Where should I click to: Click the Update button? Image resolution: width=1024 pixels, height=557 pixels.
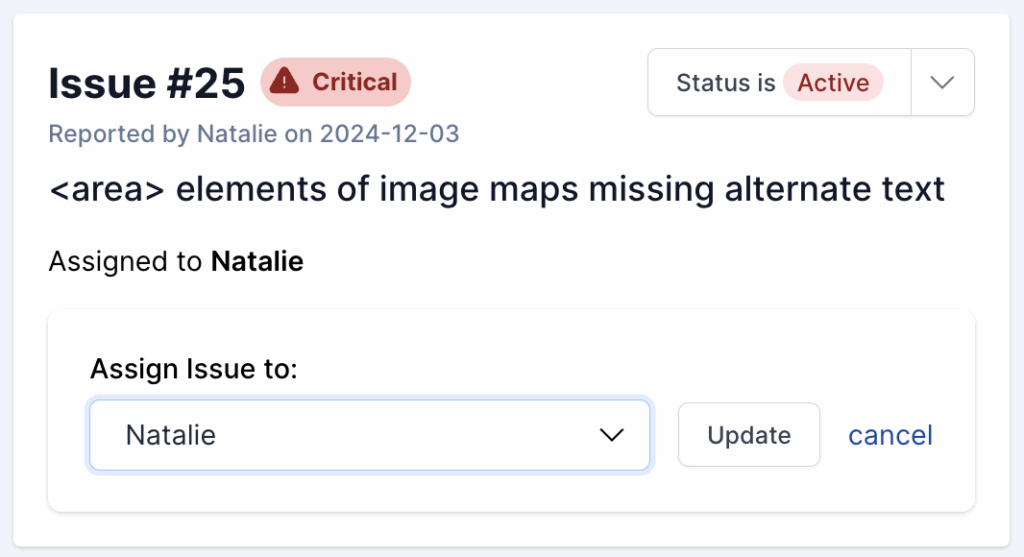coord(749,435)
